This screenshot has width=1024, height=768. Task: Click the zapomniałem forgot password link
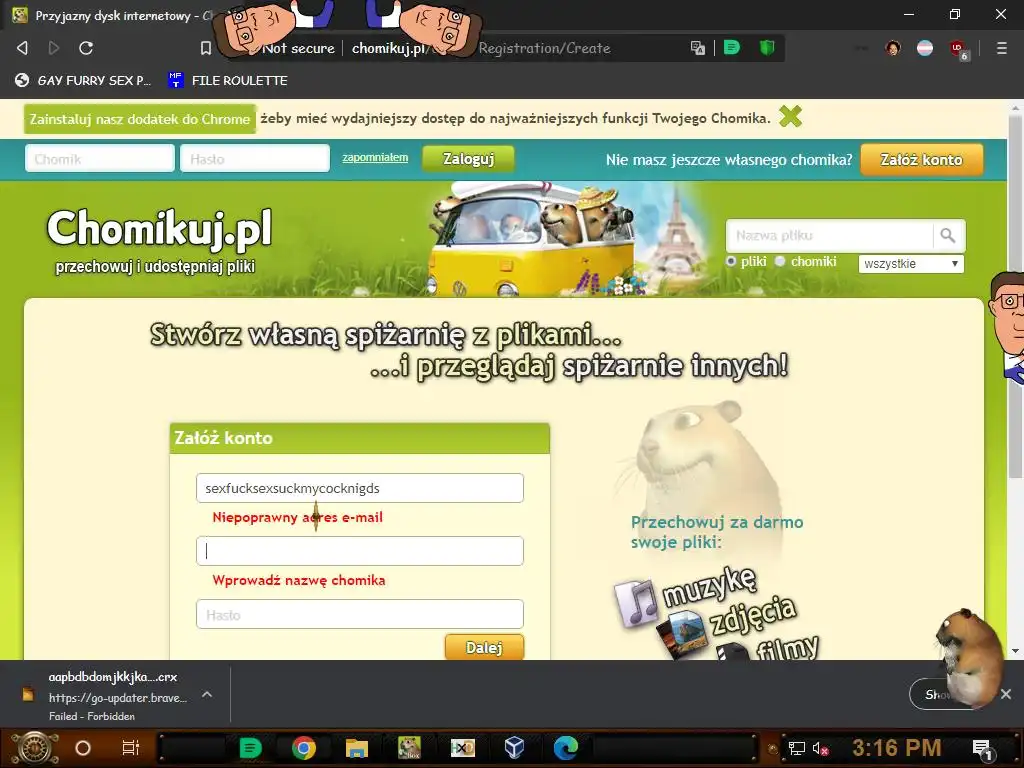click(x=375, y=157)
